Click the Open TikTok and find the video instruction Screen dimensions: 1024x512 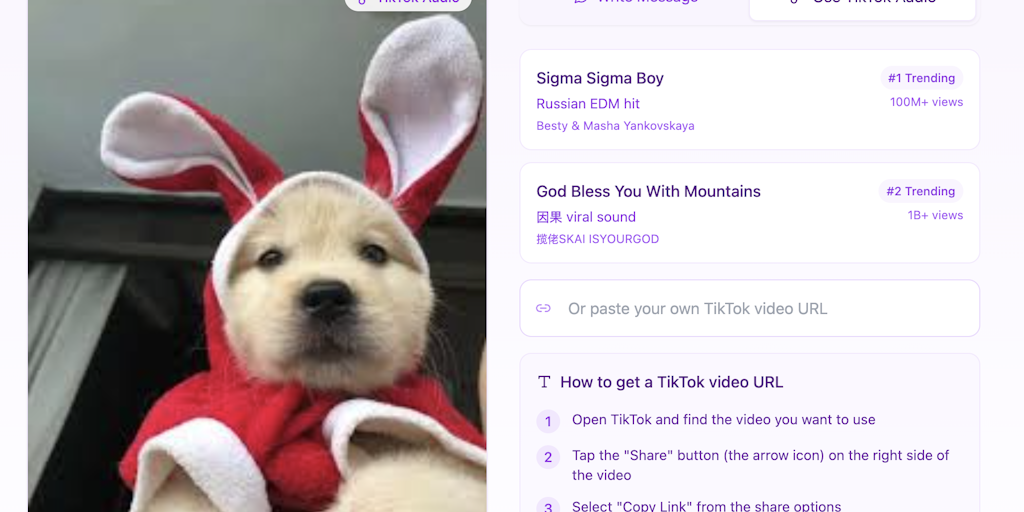pyautogui.click(x=724, y=420)
